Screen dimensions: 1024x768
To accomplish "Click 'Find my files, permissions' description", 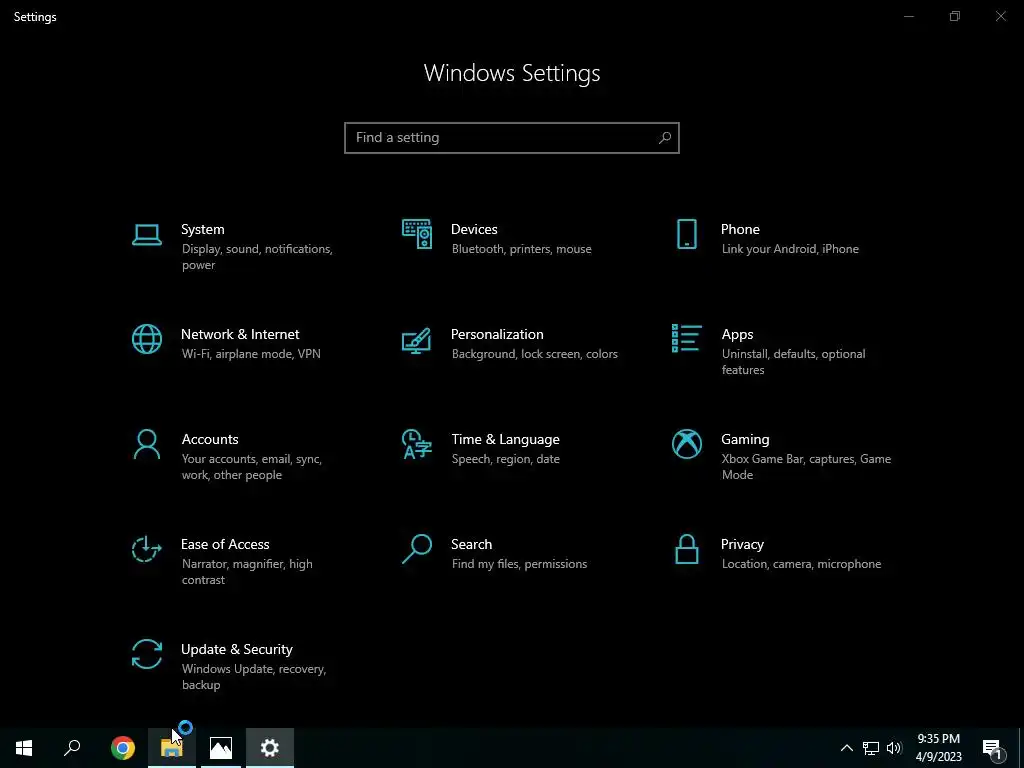I will coord(519,564).
